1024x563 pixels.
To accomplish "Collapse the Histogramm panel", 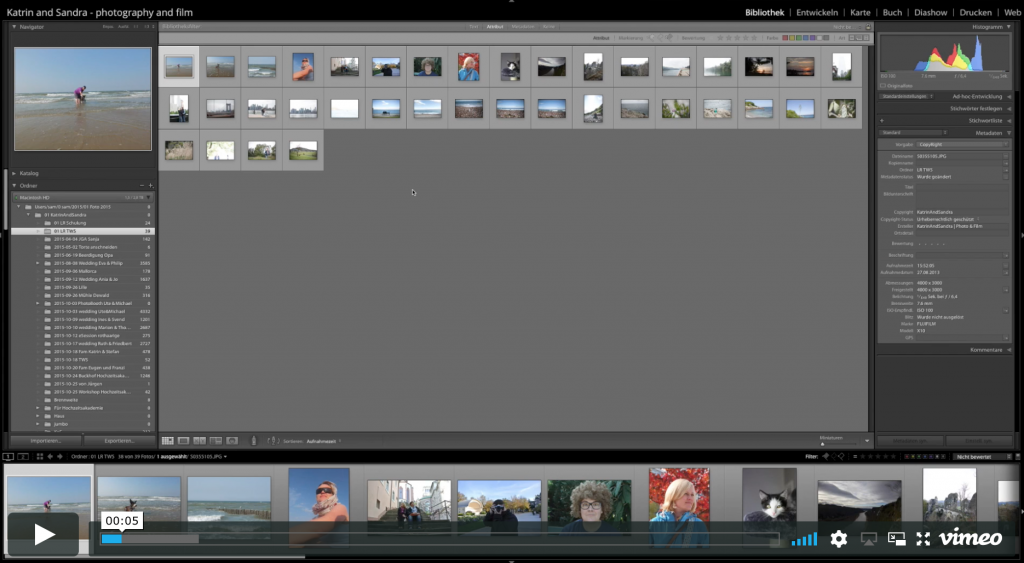I will point(1009,27).
